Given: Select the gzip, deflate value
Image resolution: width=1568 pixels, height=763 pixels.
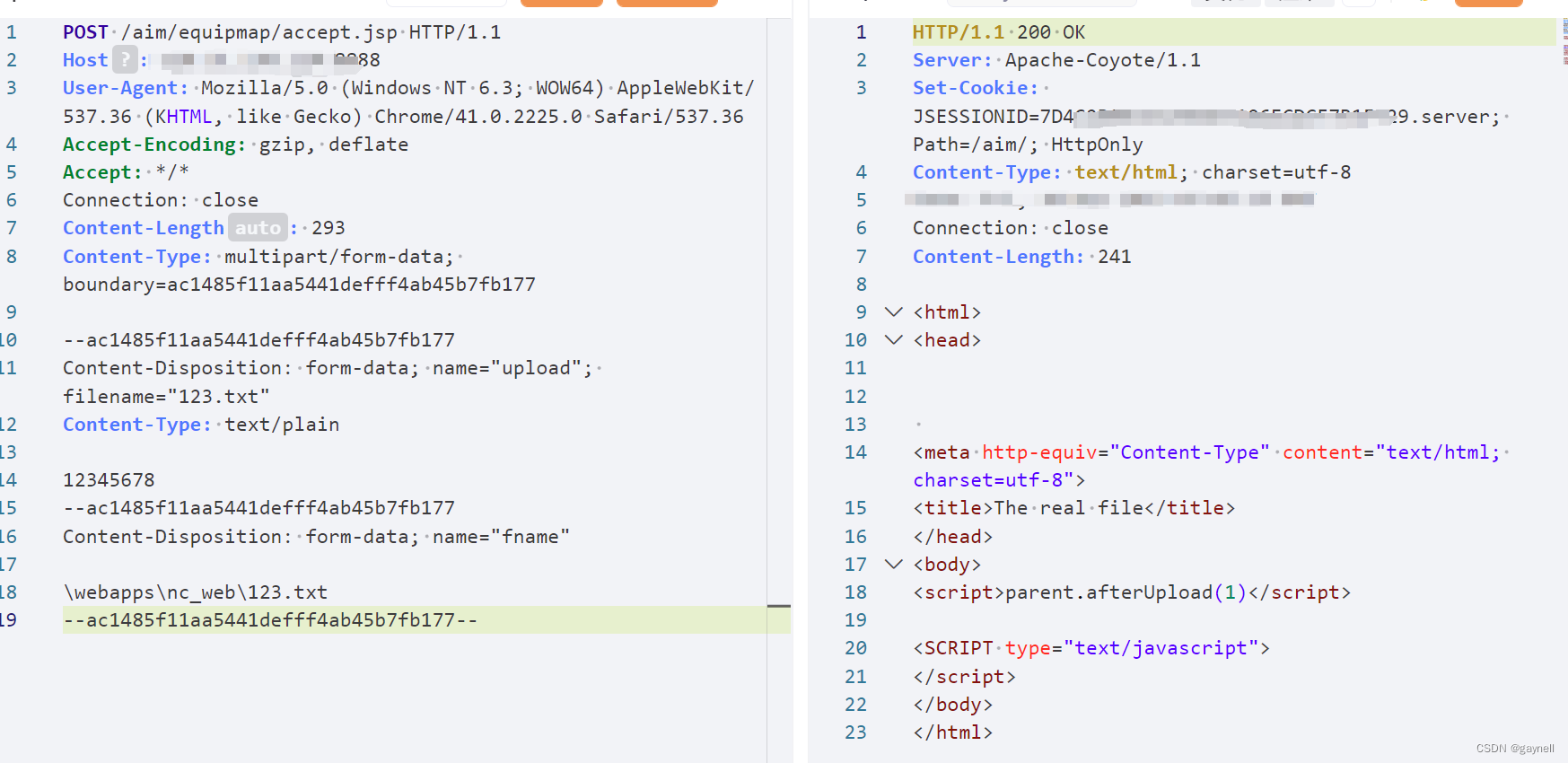Looking at the screenshot, I should tap(334, 145).
